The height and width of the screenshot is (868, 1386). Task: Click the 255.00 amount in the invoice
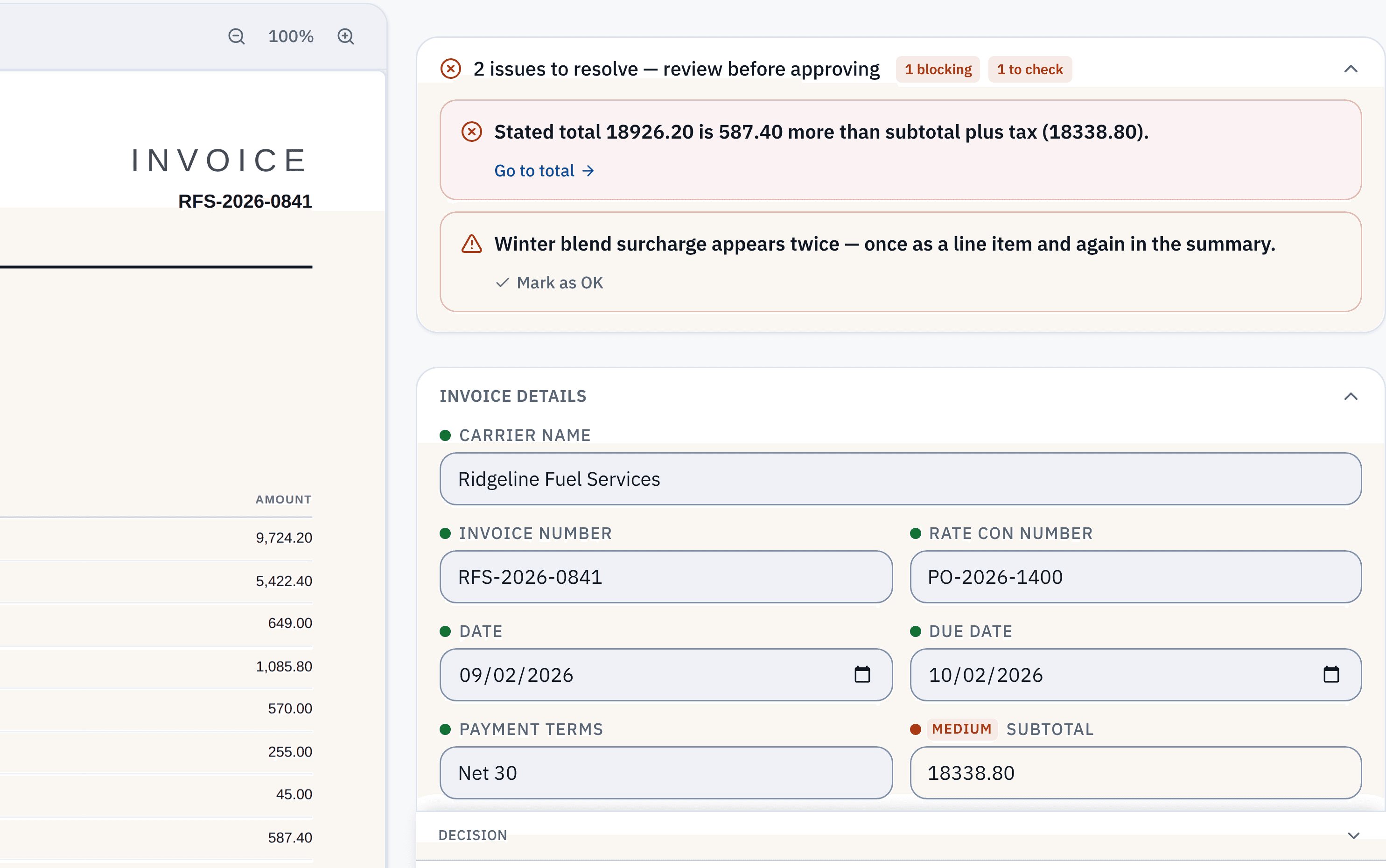tap(290, 752)
